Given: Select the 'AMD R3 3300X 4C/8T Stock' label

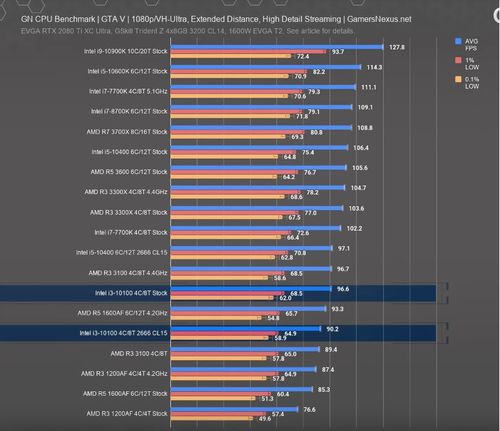Looking at the screenshot, I should [128, 212].
